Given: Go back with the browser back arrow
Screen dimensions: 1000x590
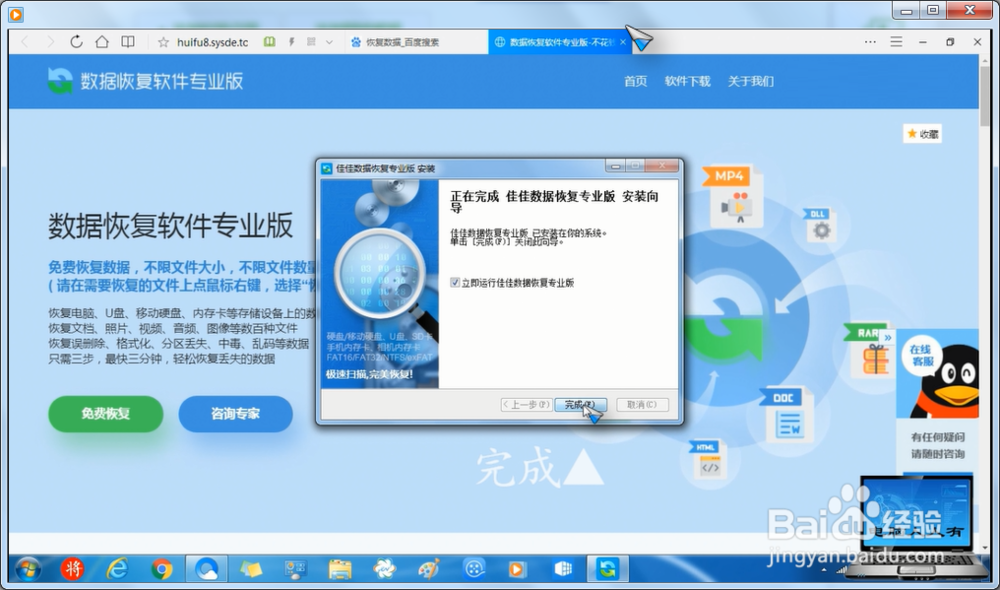Looking at the screenshot, I should [x=25, y=42].
